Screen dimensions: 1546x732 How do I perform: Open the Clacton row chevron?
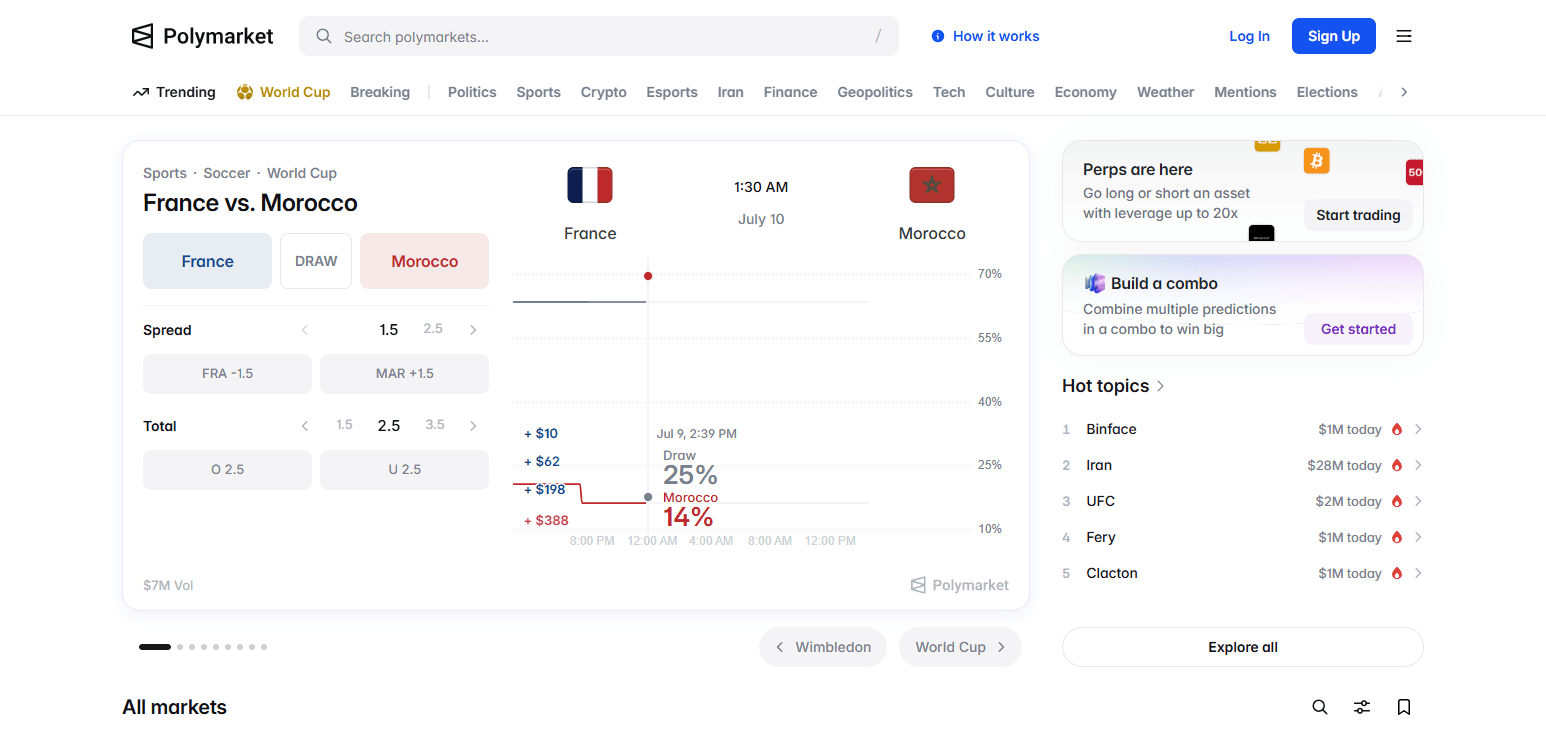tap(1418, 573)
